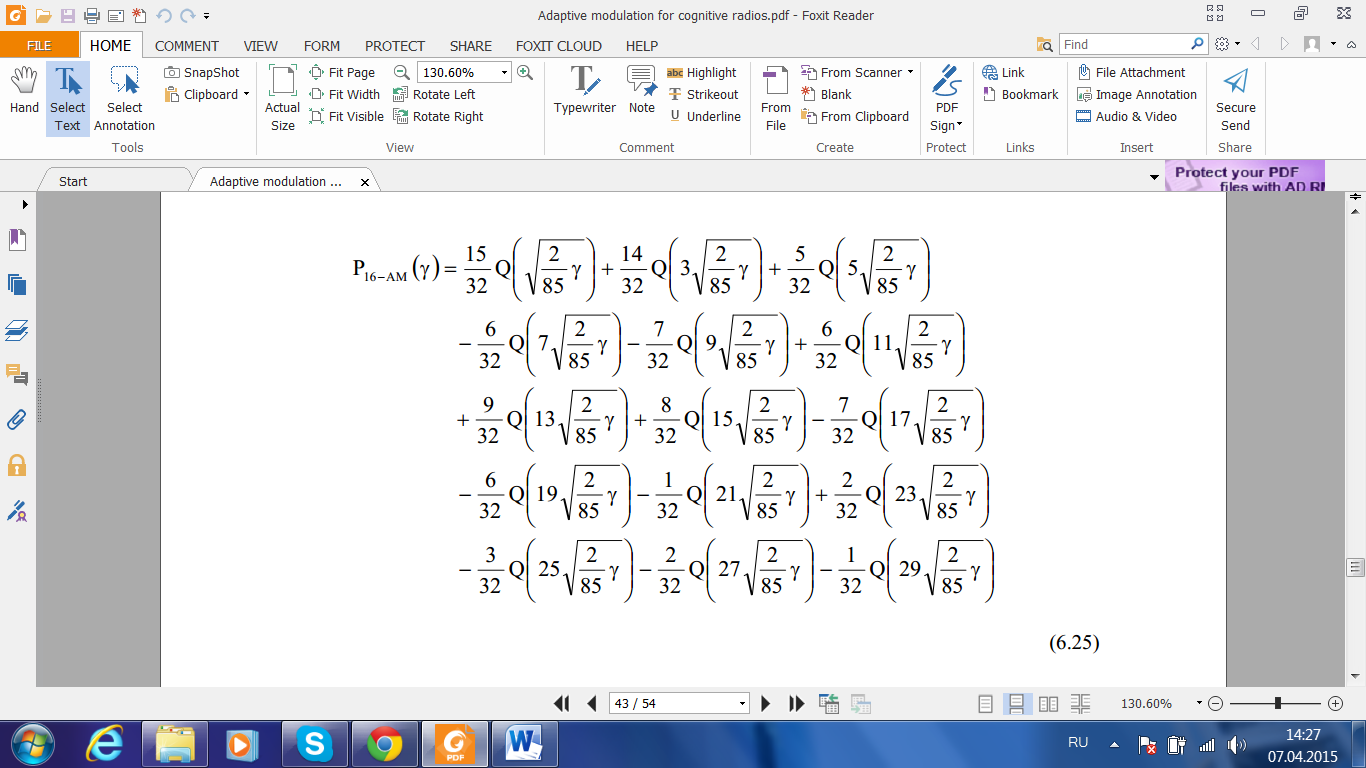Screen dimensions: 1366x768
Task: Insert a File Attachment
Action: point(1131,72)
